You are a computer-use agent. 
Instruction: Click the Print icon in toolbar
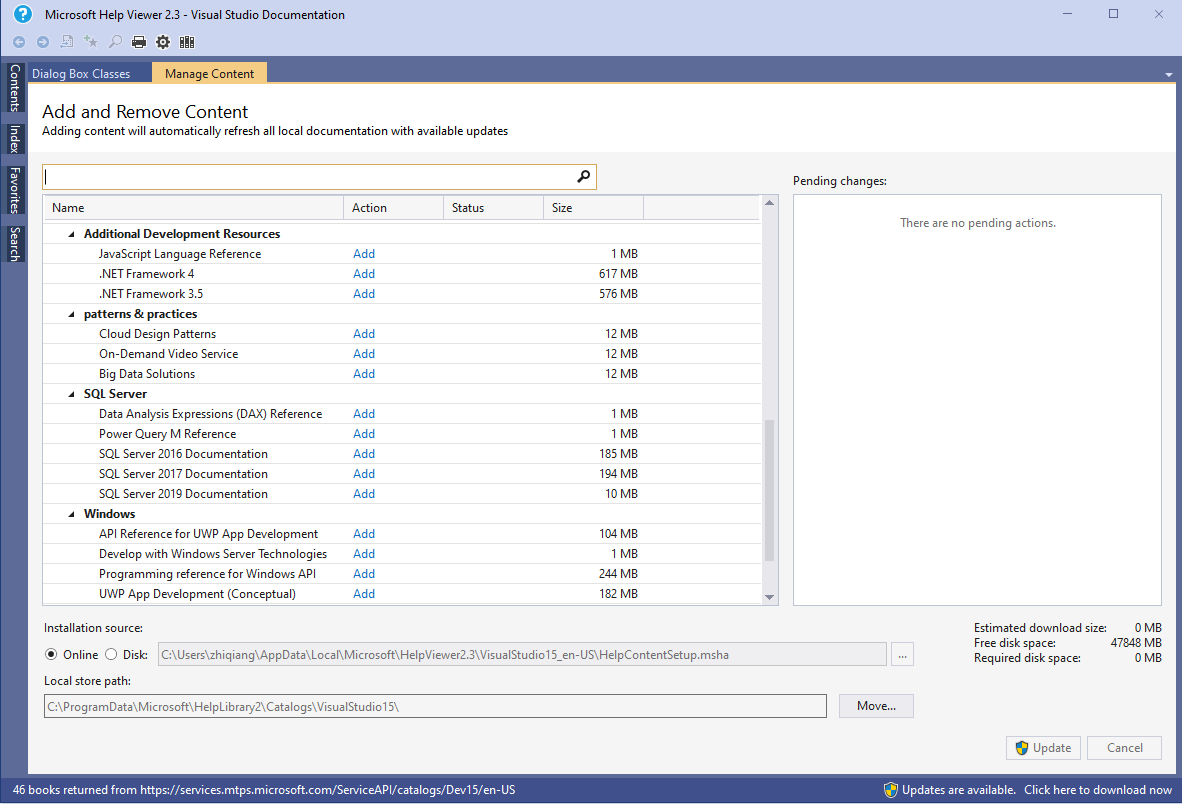[139, 42]
